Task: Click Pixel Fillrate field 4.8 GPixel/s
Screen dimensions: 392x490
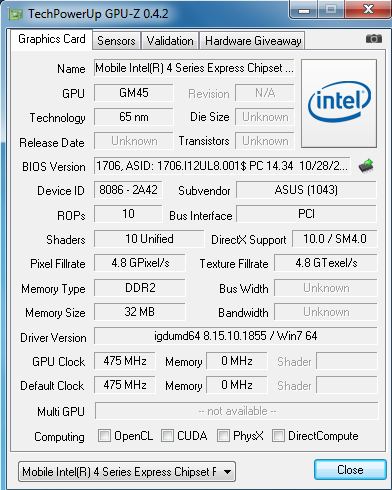Action: coord(140,263)
